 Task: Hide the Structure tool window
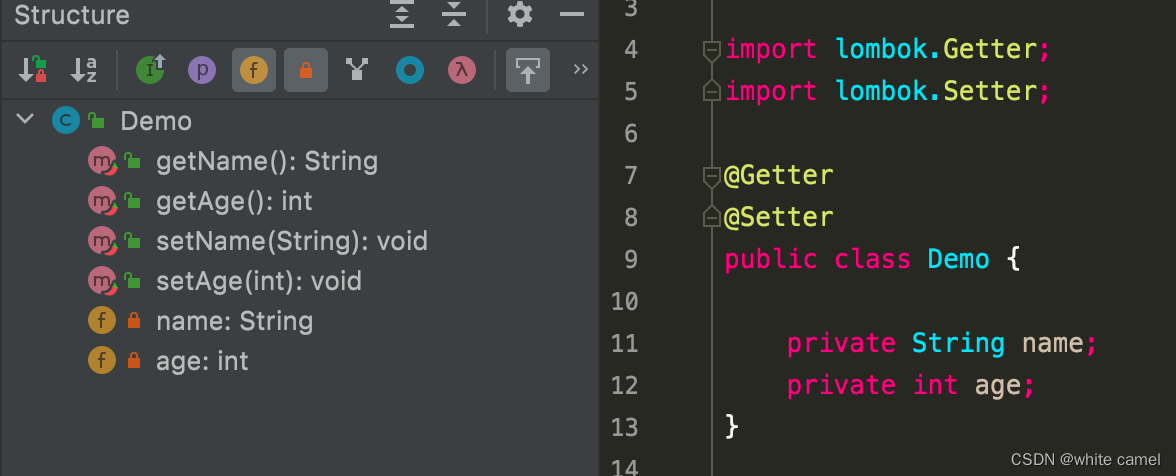572,14
